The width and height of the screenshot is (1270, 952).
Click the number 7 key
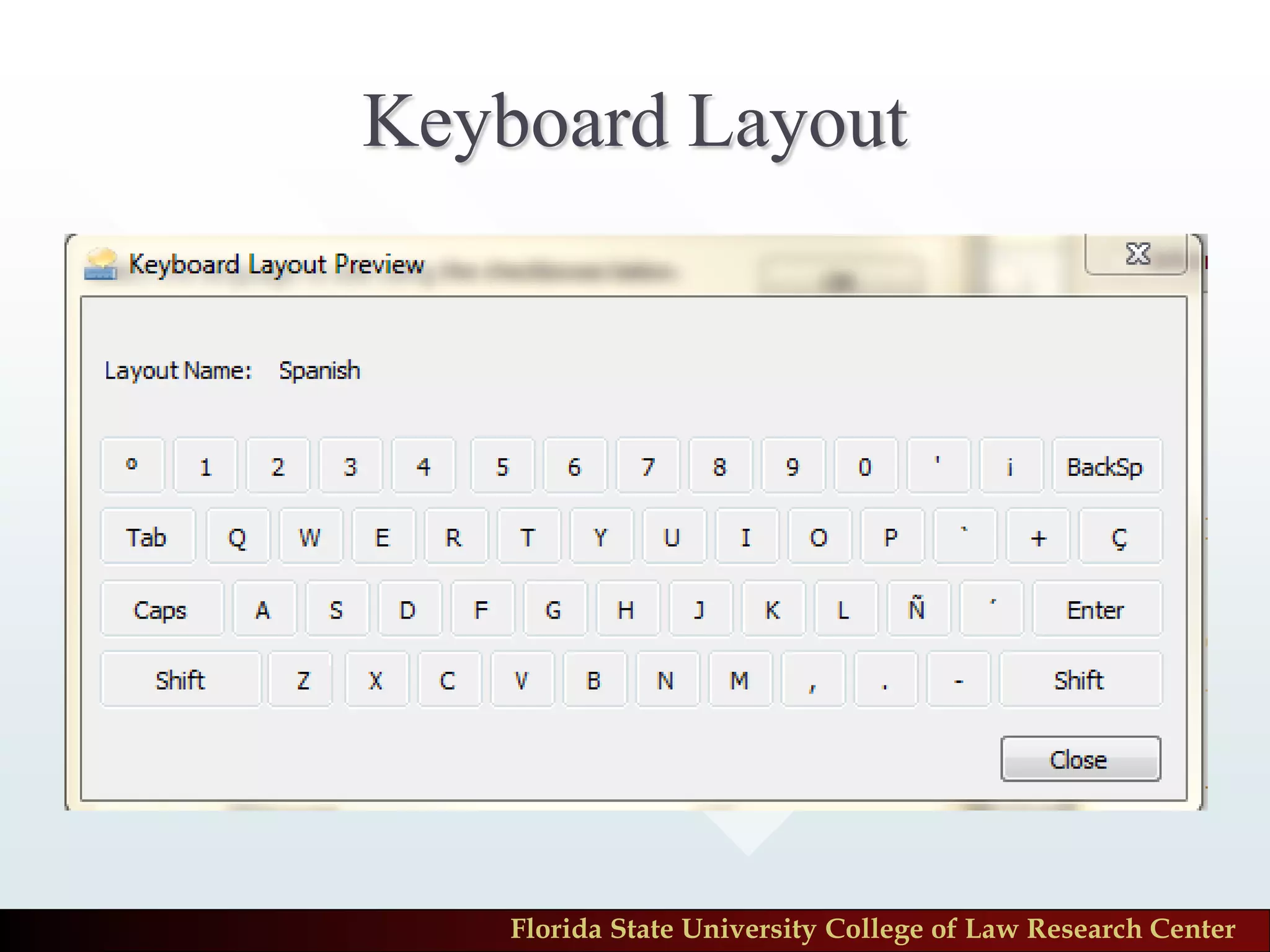tap(648, 466)
